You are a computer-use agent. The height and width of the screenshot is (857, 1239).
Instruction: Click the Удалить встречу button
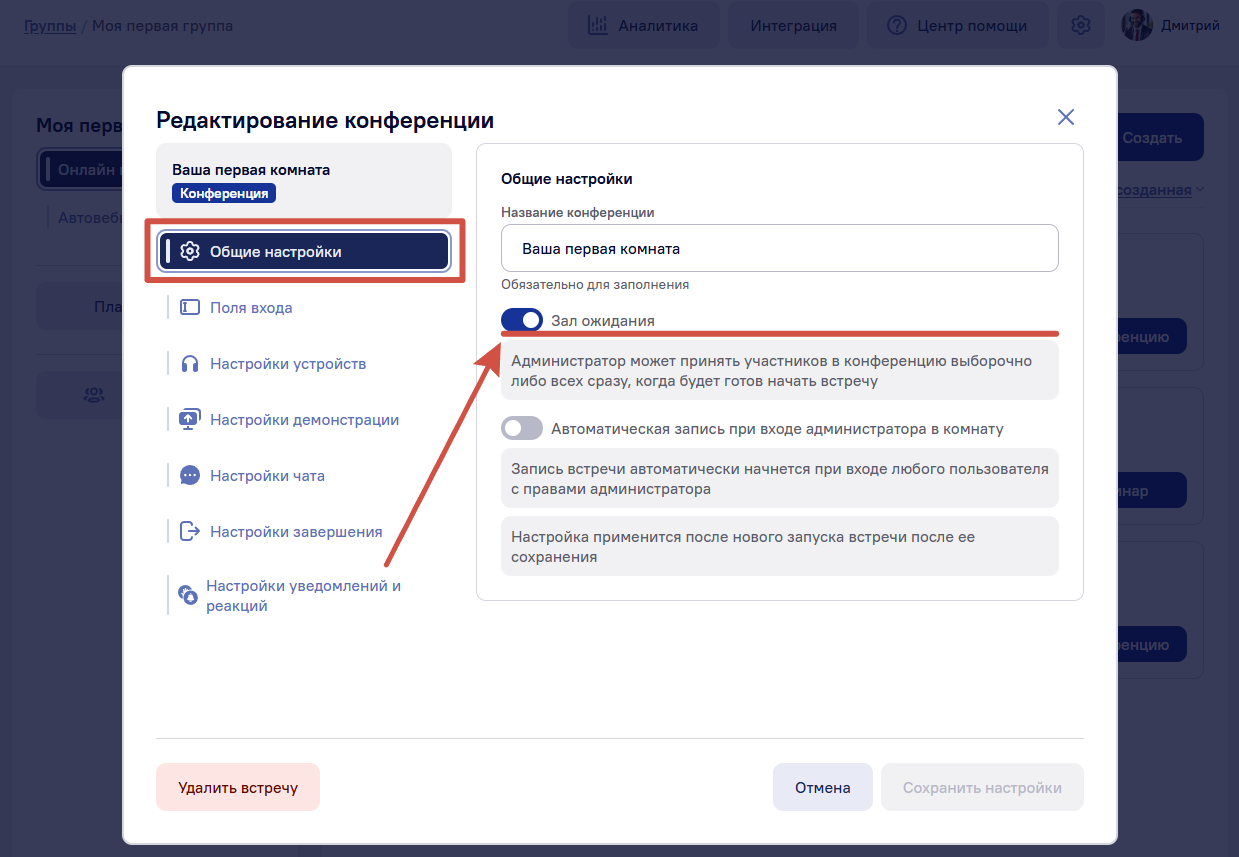(238, 787)
